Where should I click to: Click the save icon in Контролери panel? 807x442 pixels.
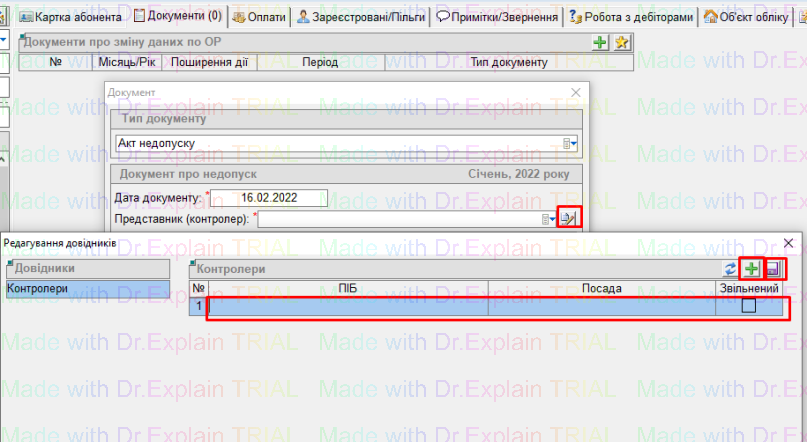(x=773, y=269)
